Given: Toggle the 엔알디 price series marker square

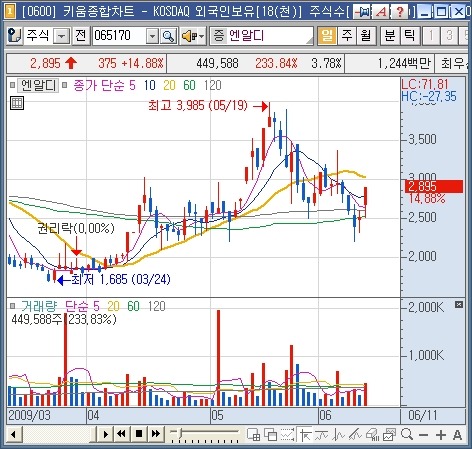Looking at the screenshot, I should (x=12, y=85).
